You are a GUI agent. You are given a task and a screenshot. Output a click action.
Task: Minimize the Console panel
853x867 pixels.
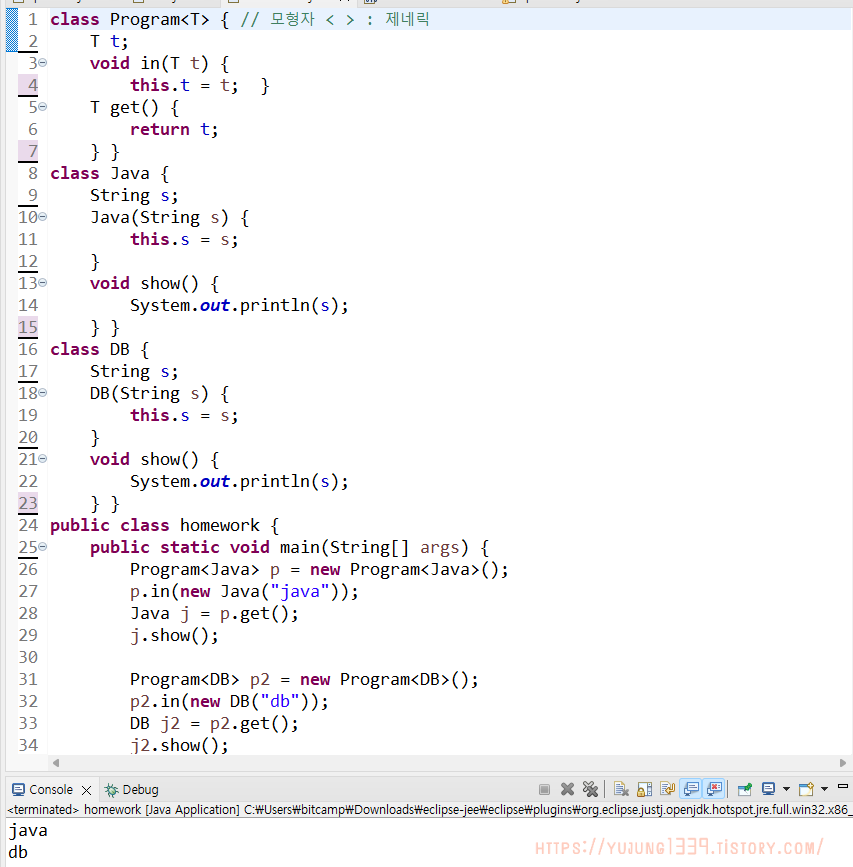(x=843, y=786)
